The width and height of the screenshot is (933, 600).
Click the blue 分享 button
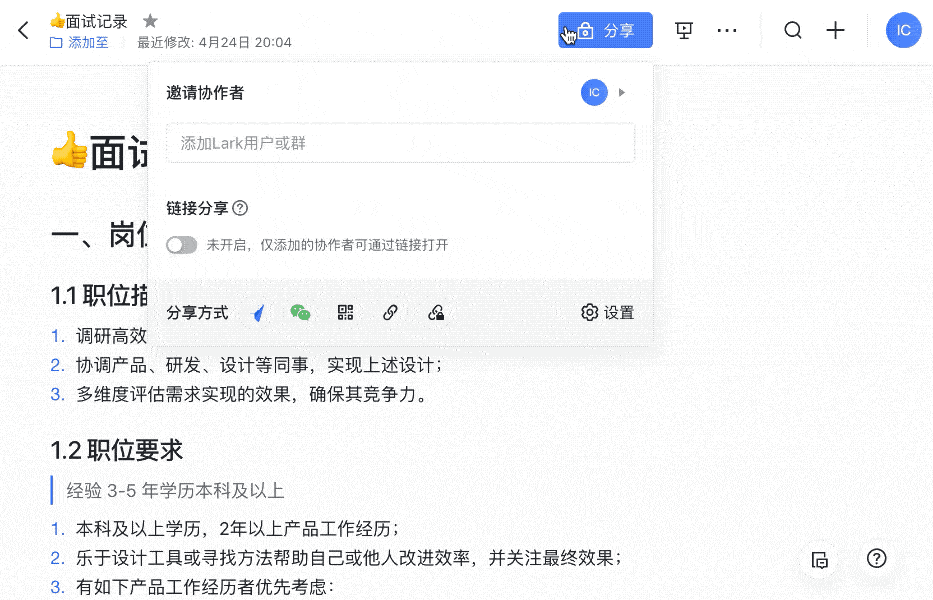[605, 30]
